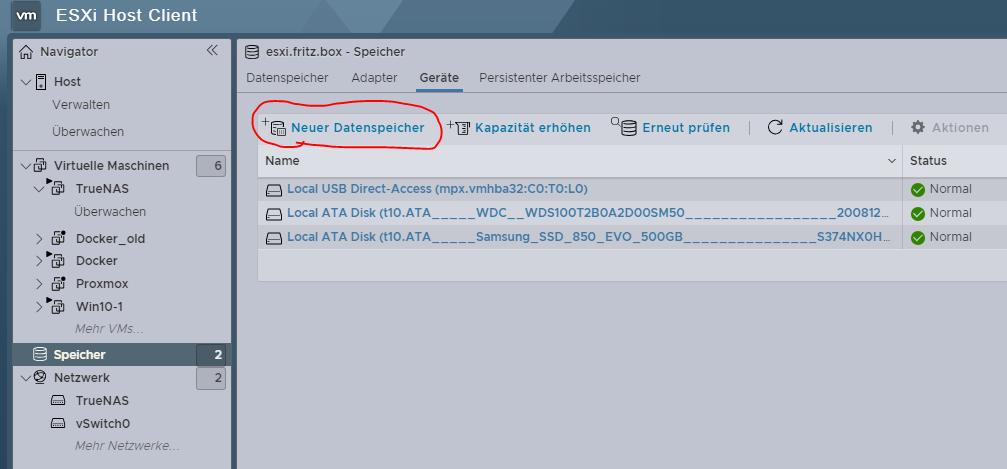Image resolution: width=1007 pixels, height=469 pixels.
Task: Click the VMware vm logo
Action: [29, 15]
